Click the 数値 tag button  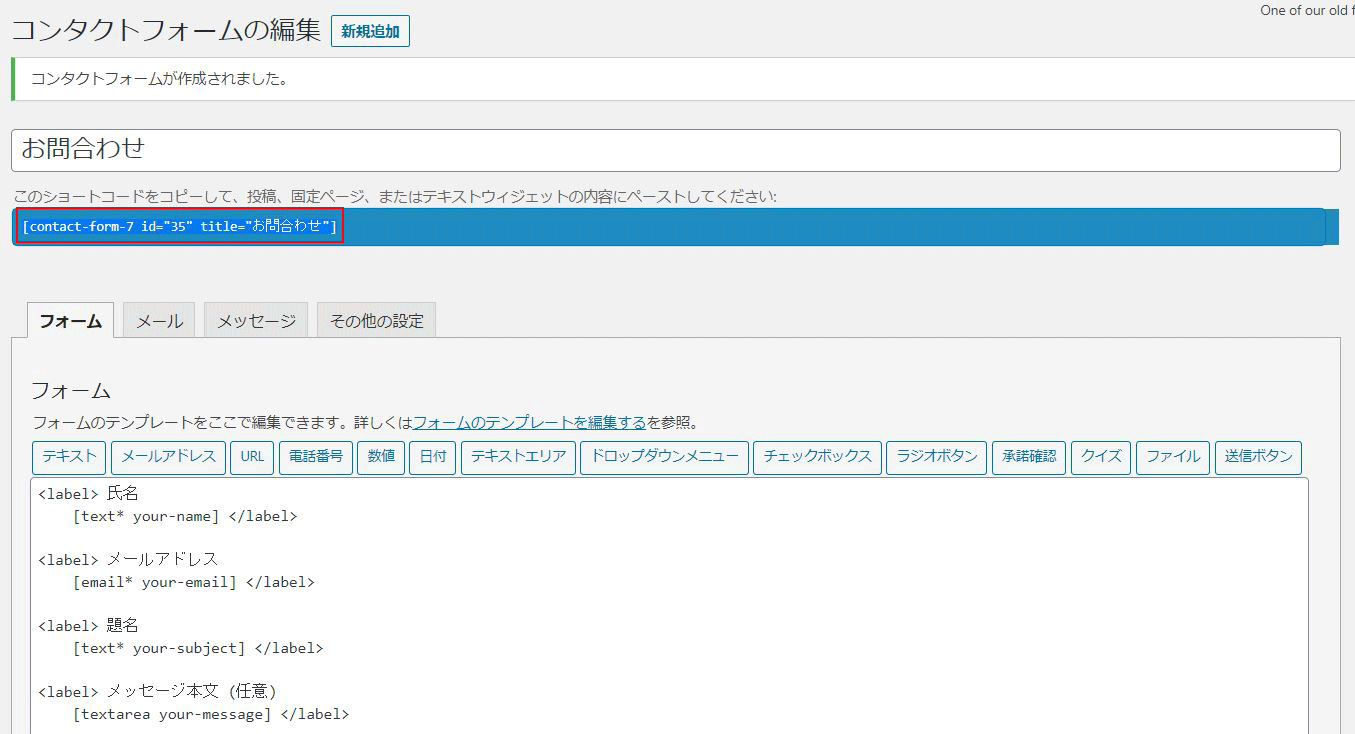click(381, 457)
